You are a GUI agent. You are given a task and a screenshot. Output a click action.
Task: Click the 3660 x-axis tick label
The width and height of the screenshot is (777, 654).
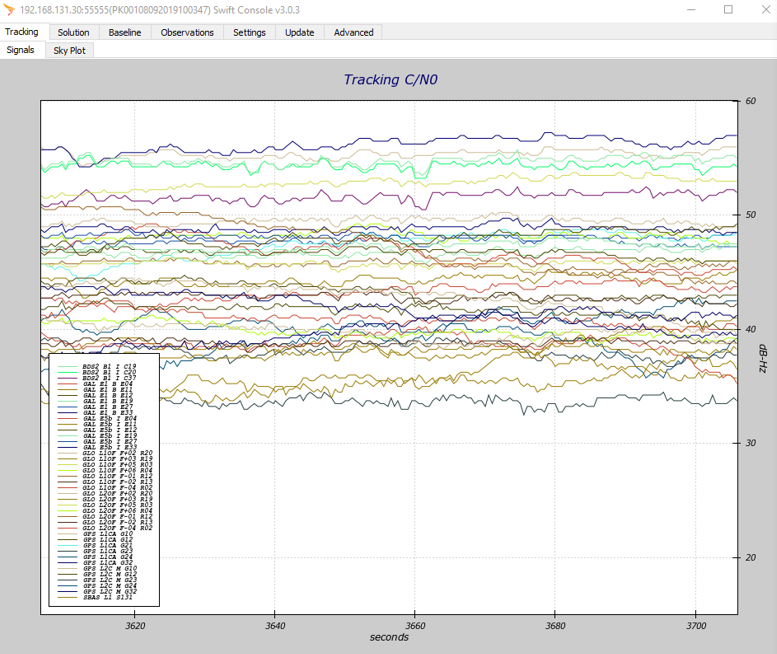415,626
